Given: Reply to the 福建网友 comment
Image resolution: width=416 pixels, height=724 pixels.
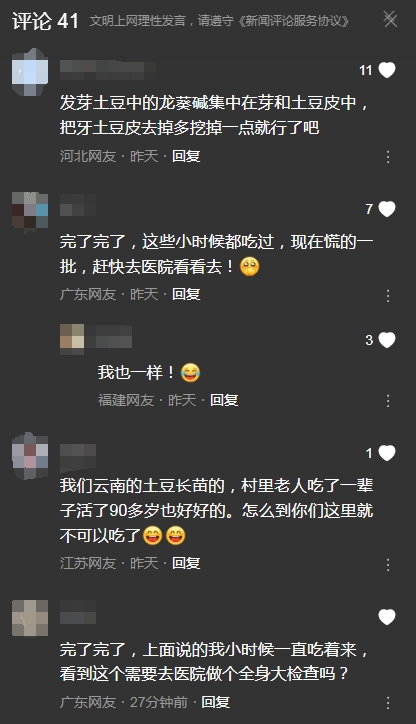Looking at the screenshot, I should coord(224,400).
